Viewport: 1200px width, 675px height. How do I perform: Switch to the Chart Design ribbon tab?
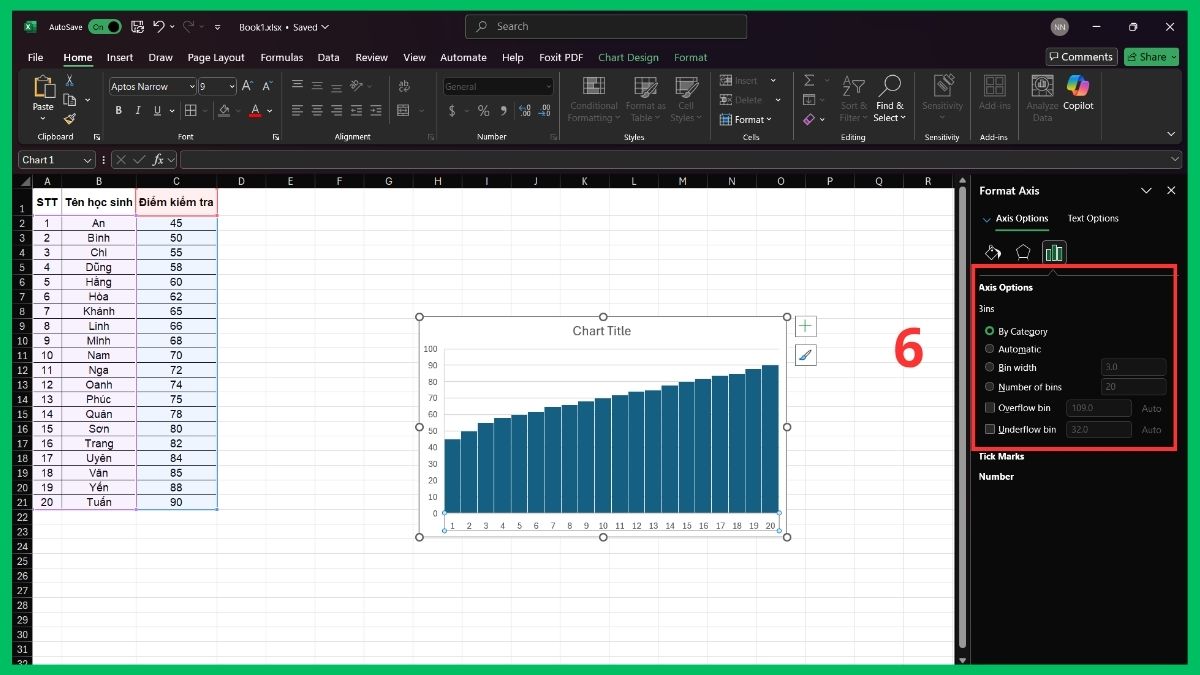pos(628,57)
